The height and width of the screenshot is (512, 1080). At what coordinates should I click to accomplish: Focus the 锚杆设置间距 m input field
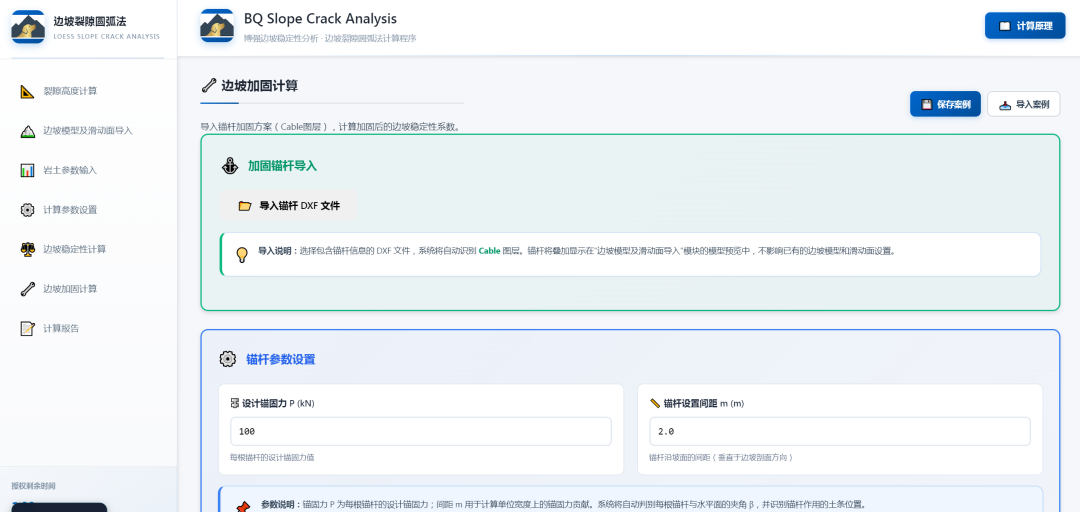tap(840, 431)
